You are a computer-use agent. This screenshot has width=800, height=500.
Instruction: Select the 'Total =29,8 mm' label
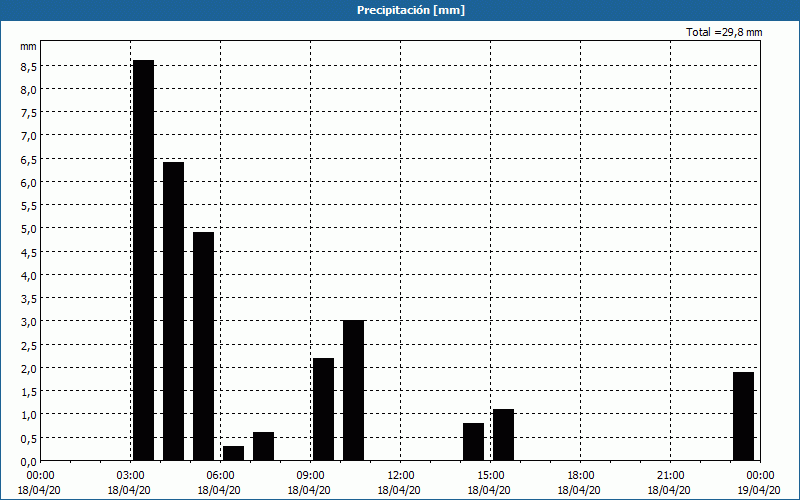coord(724,32)
